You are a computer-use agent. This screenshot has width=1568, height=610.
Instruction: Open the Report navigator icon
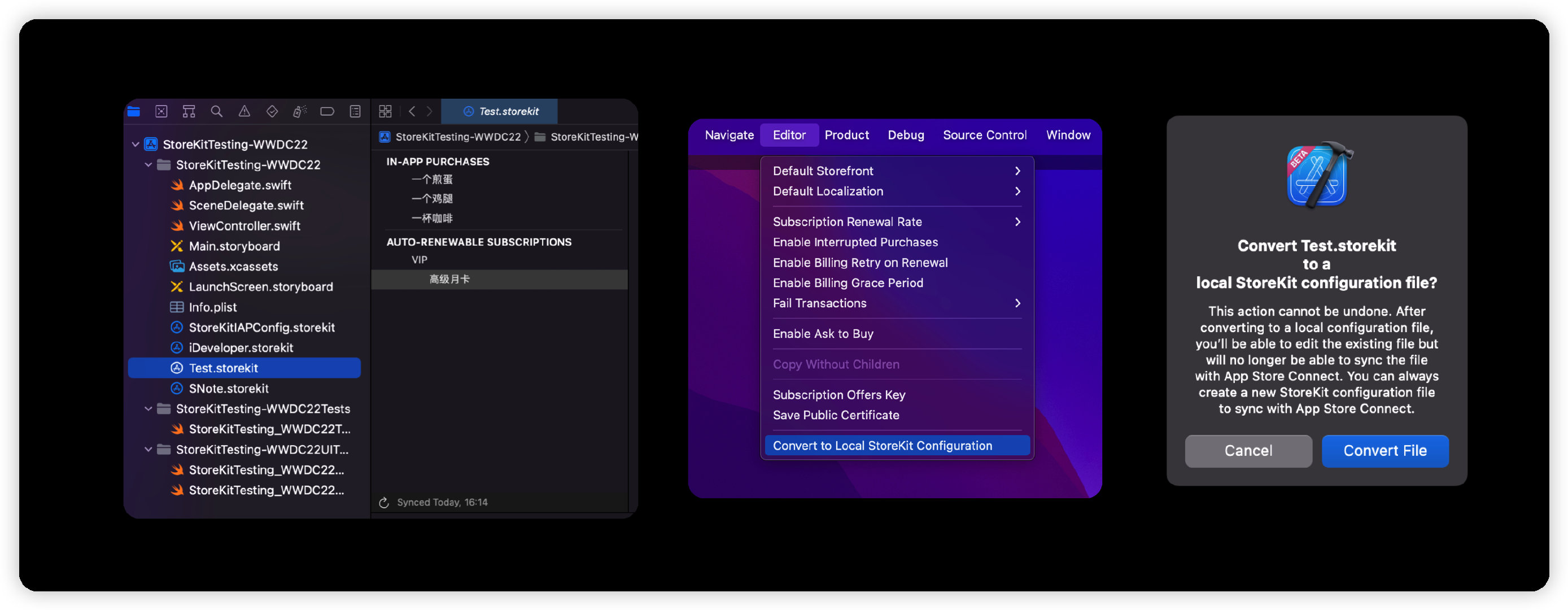coord(355,111)
